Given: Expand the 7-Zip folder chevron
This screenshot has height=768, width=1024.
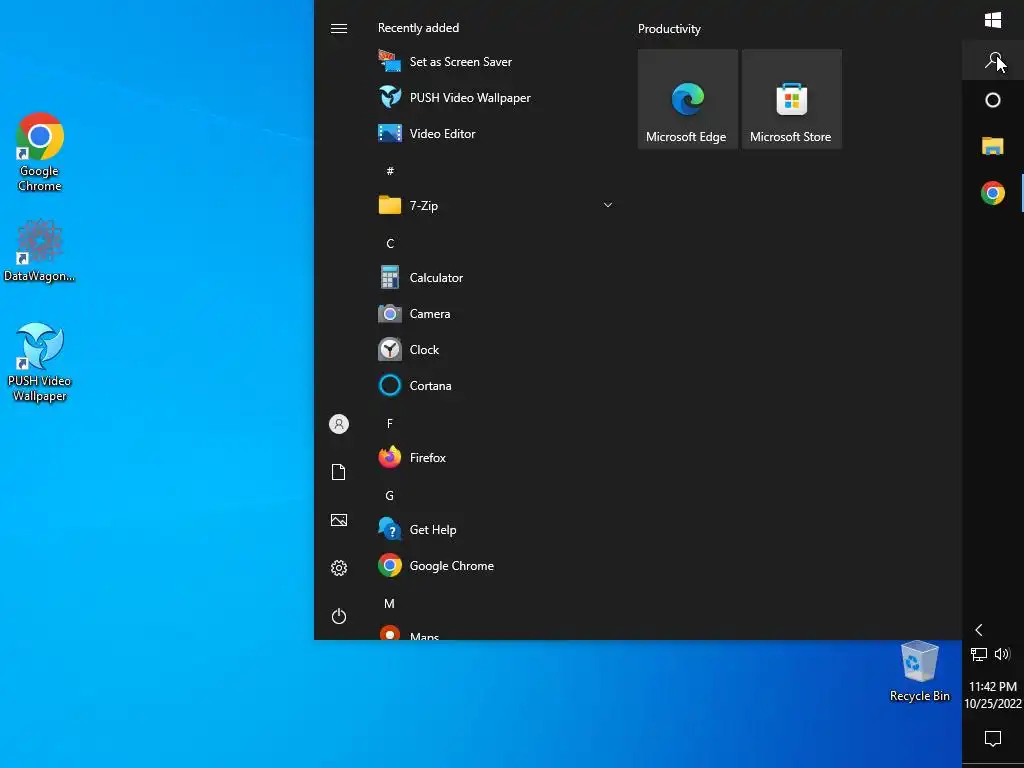Looking at the screenshot, I should coord(607,205).
